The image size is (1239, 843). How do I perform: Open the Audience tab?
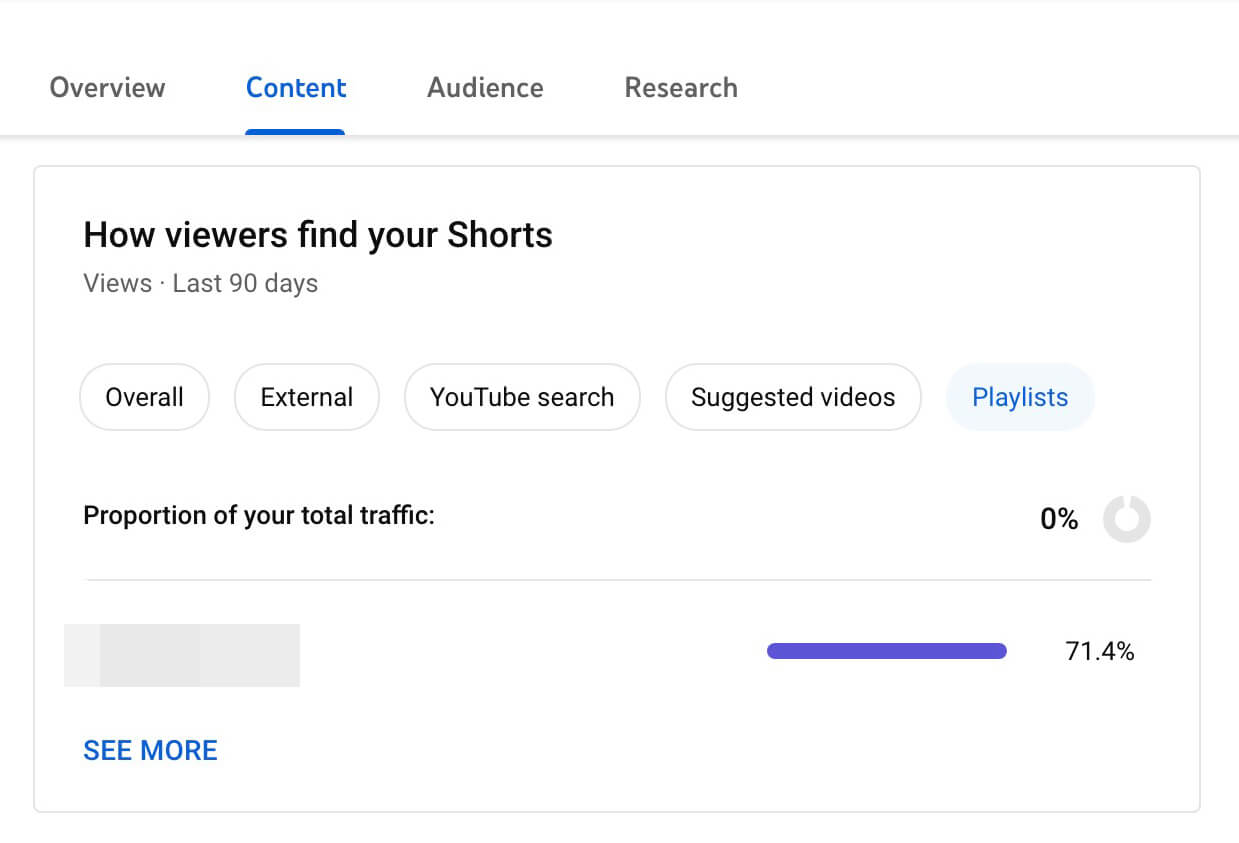tap(485, 88)
